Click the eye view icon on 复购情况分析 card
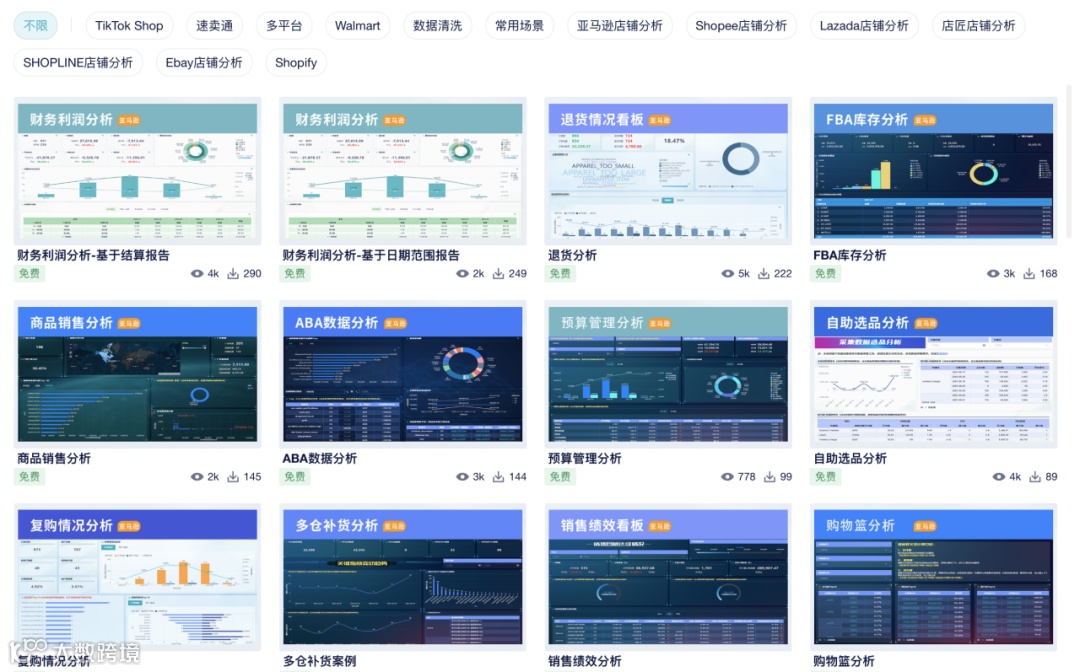The image size is (1080, 672). 197,669
